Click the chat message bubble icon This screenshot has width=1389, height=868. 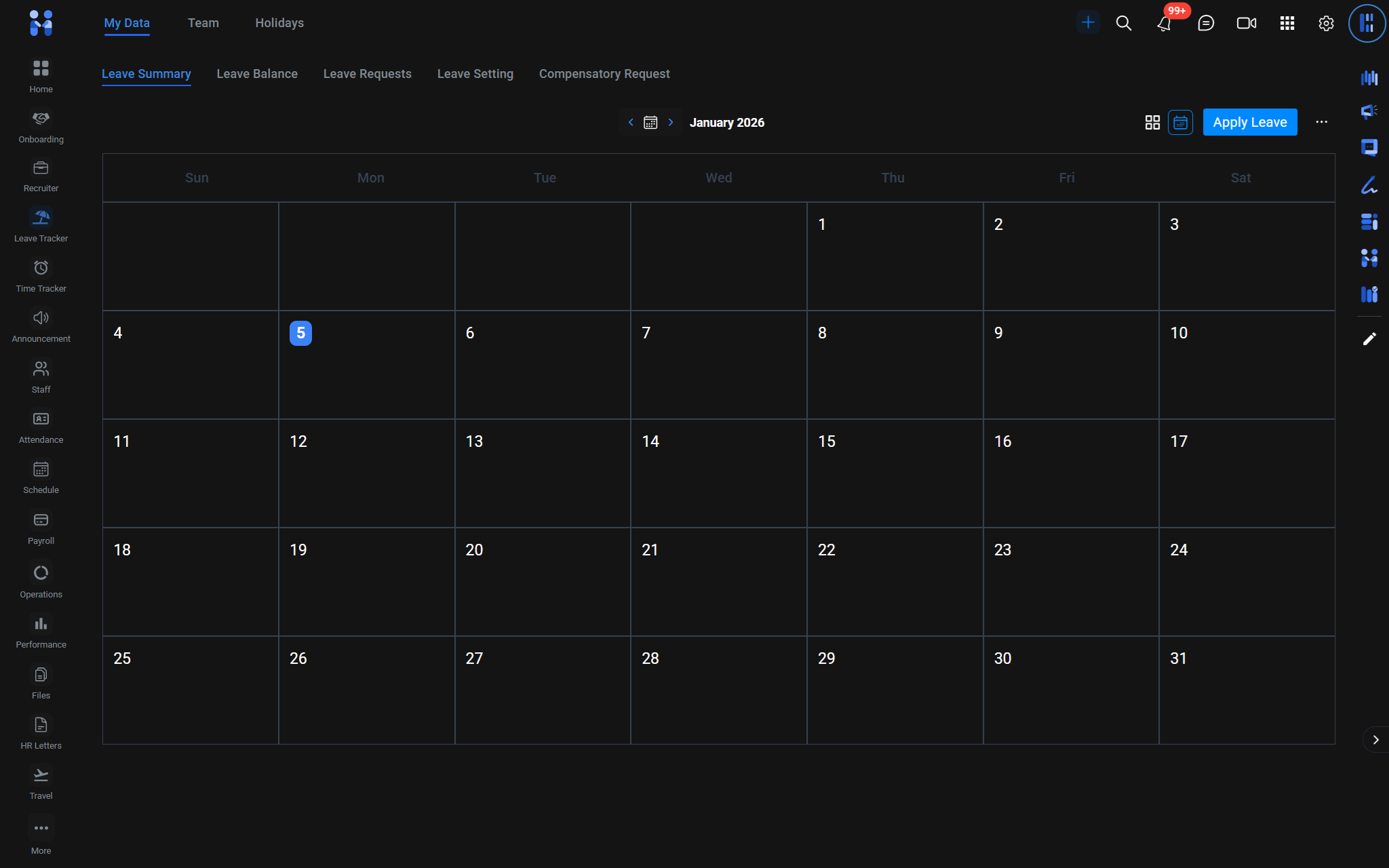click(1205, 23)
